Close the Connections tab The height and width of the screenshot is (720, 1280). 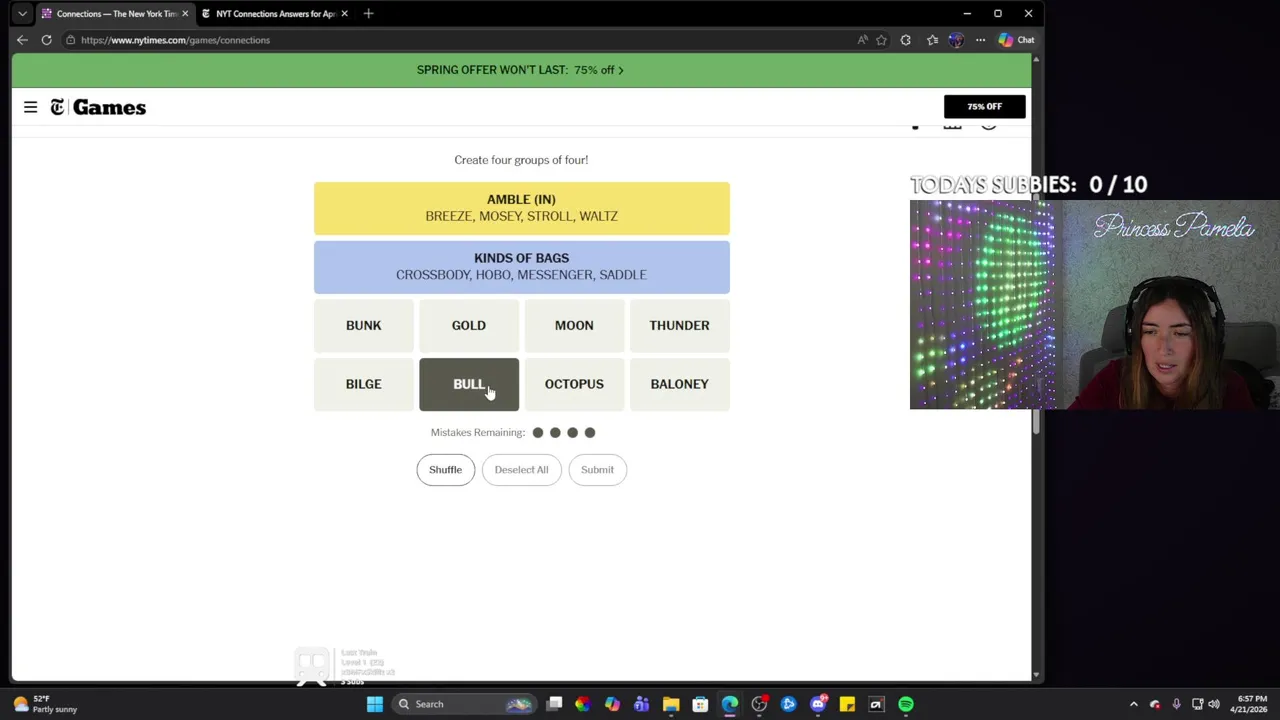tap(185, 14)
